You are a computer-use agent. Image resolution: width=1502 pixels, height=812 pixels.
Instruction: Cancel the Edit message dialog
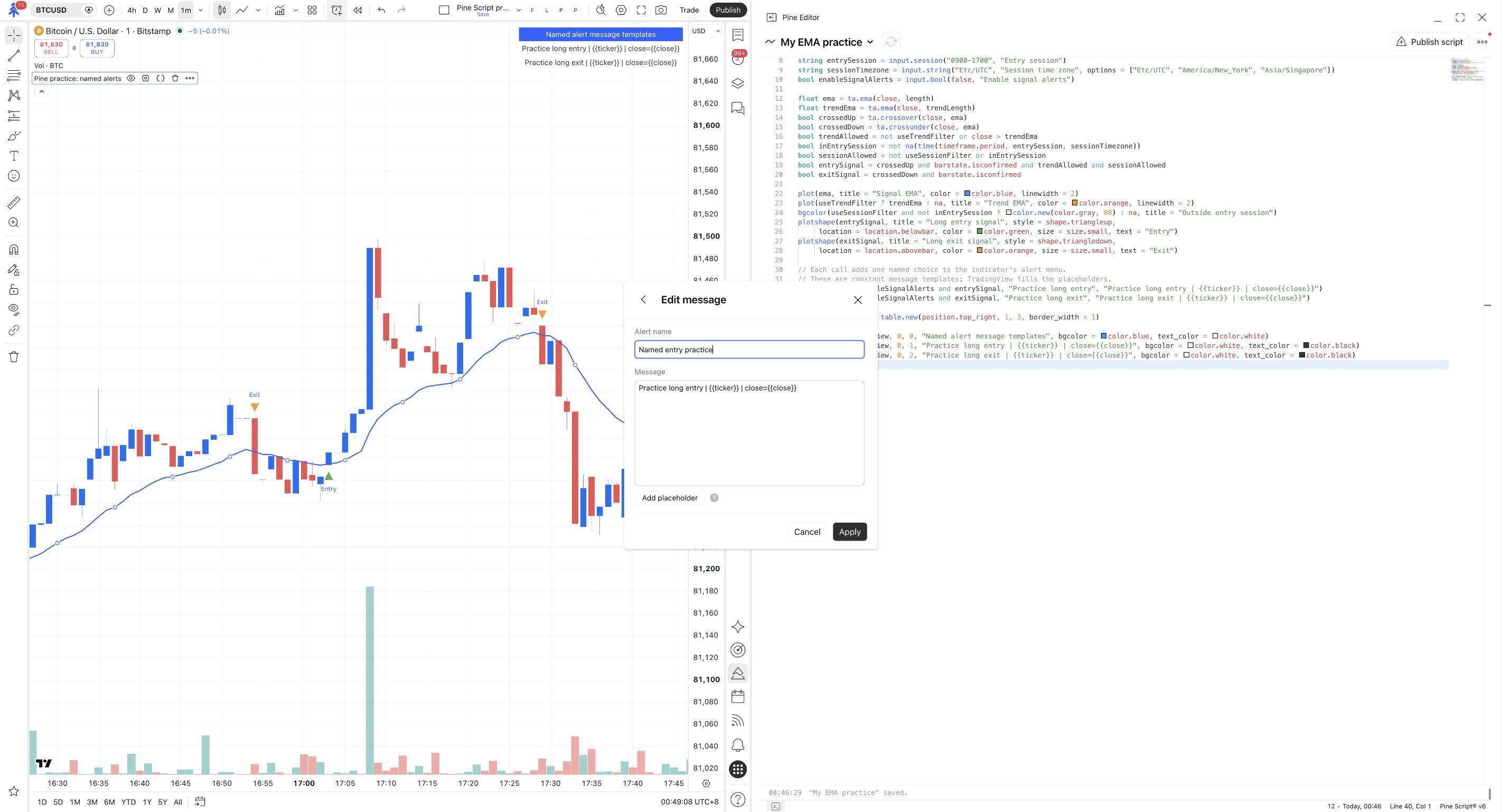(807, 532)
